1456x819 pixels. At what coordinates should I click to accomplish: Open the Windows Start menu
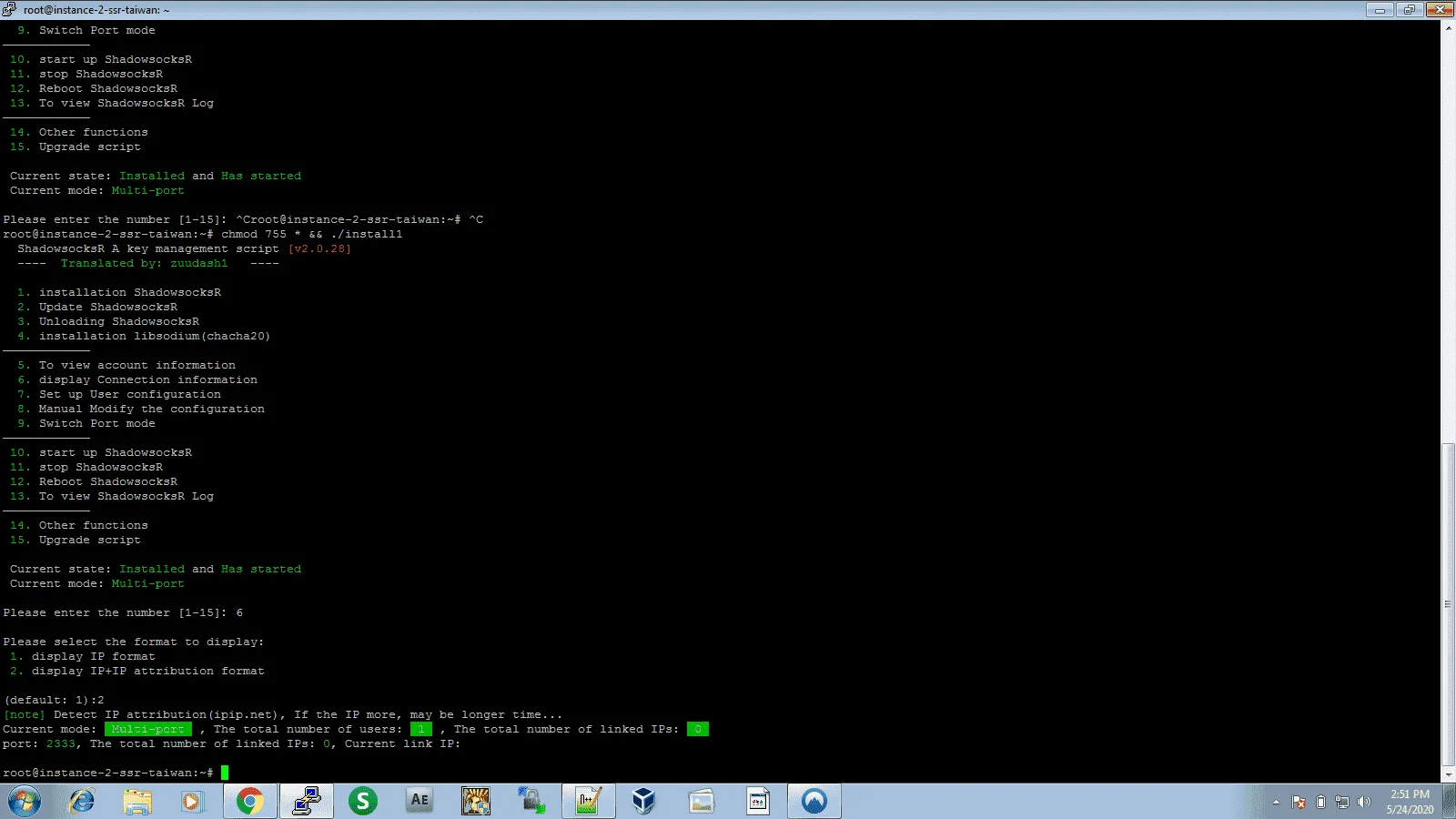[x=25, y=802]
